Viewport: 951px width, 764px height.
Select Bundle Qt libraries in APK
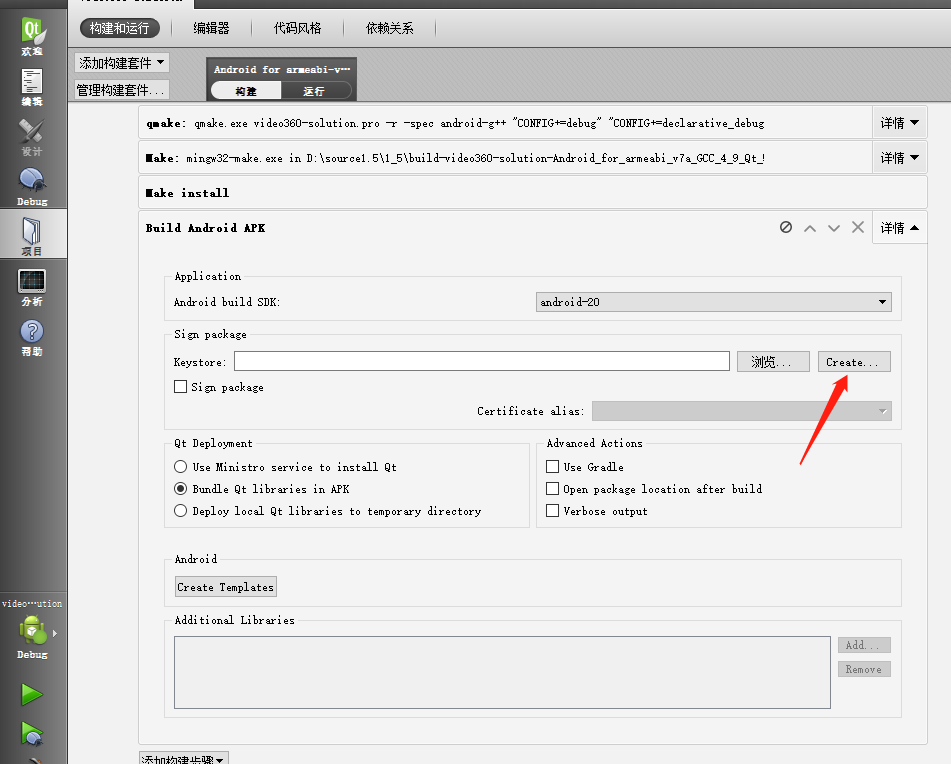(180, 489)
